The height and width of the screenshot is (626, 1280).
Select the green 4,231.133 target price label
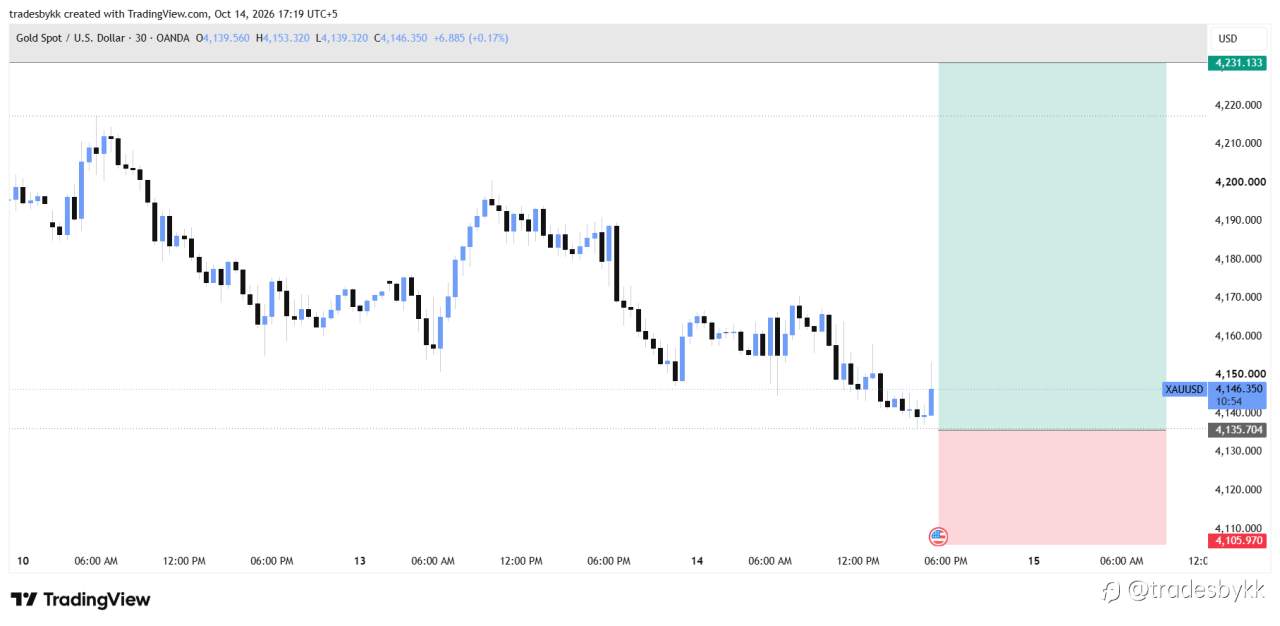click(x=1237, y=63)
